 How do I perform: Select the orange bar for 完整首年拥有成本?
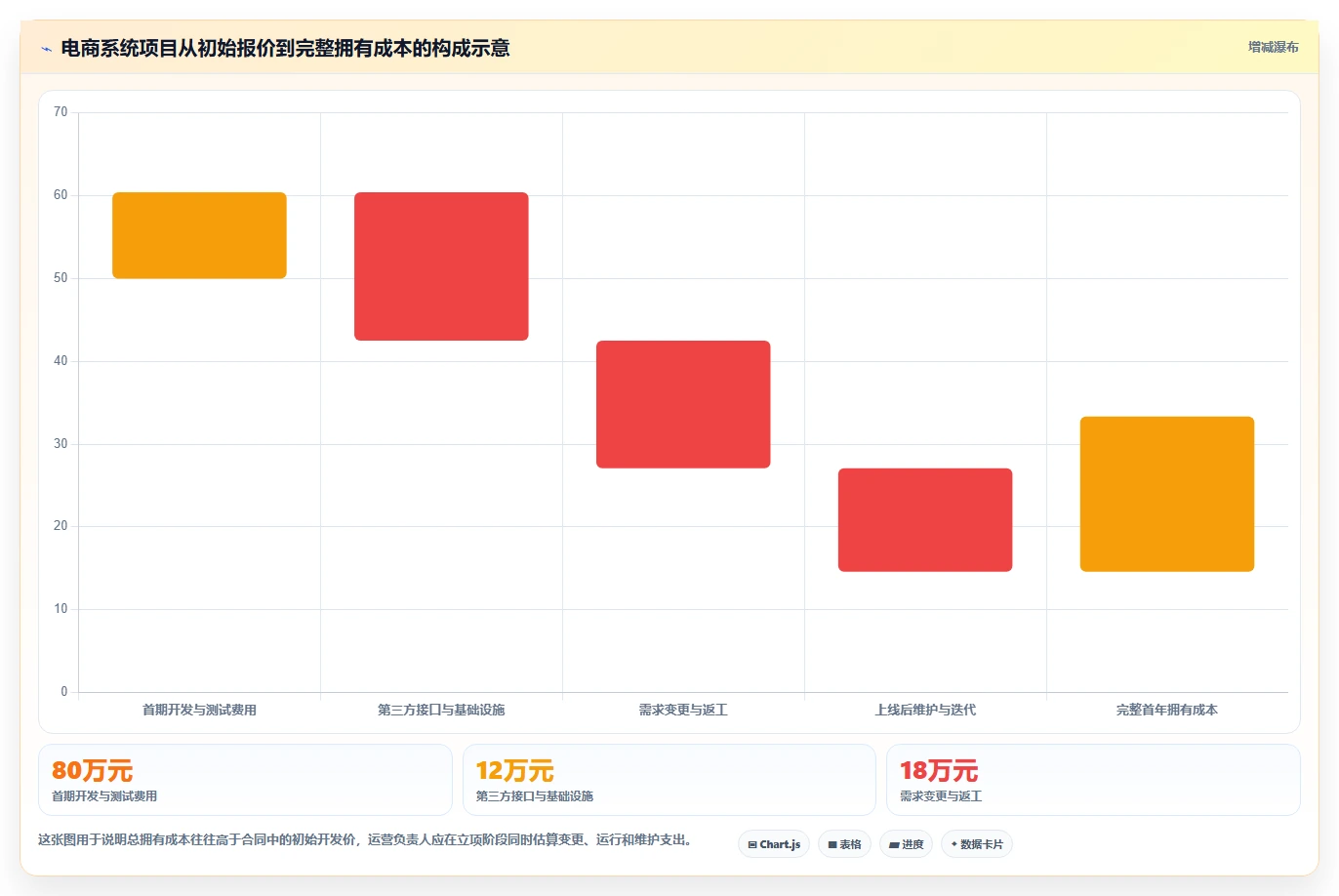point(1167,494)
